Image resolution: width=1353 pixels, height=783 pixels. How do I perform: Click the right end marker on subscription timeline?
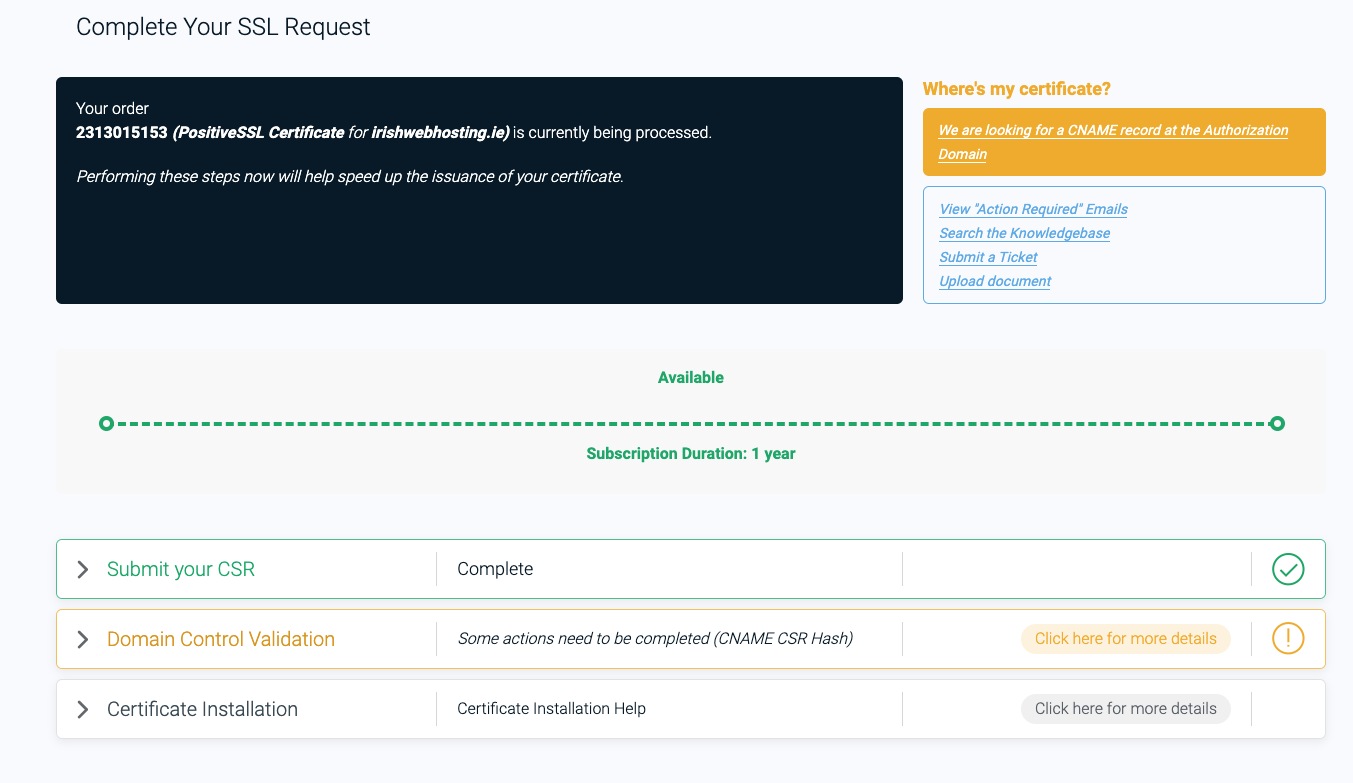click(1276, 424)
